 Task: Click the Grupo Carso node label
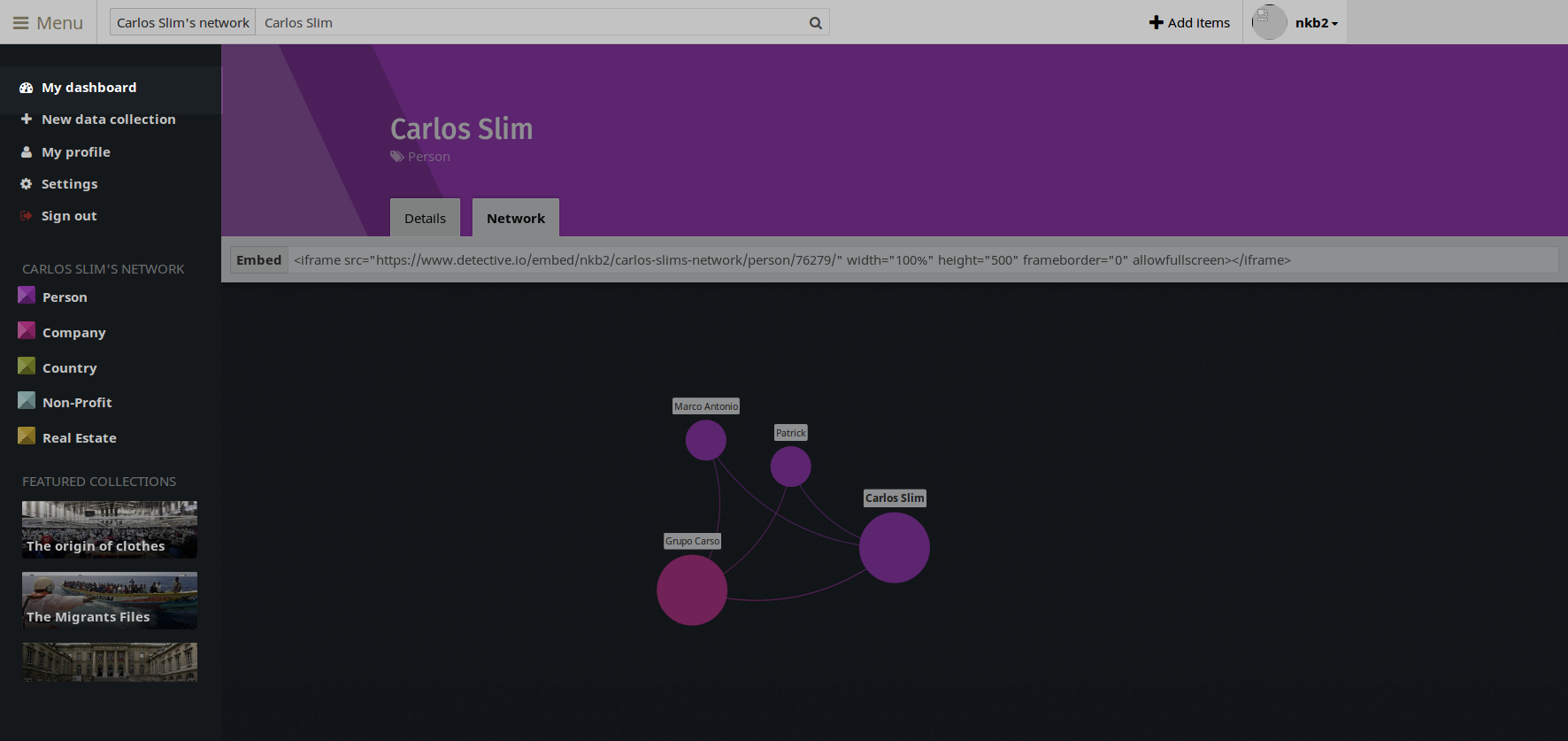(693, 541)
